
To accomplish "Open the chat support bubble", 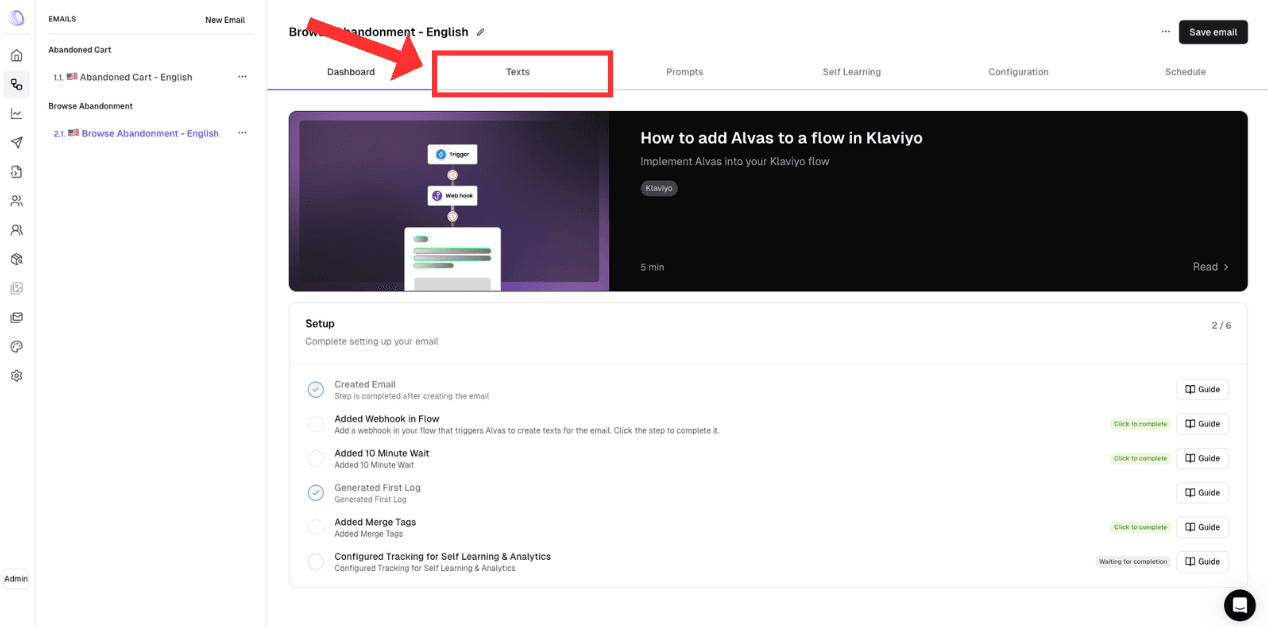I will [x=1239, y=605].
